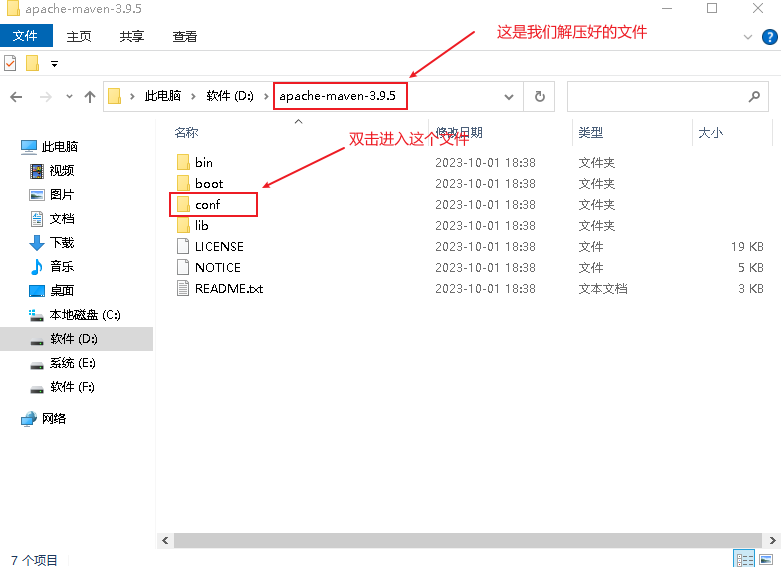The image size is (781, 567).
Task: Select the lib folder
Action: (201, 225)
